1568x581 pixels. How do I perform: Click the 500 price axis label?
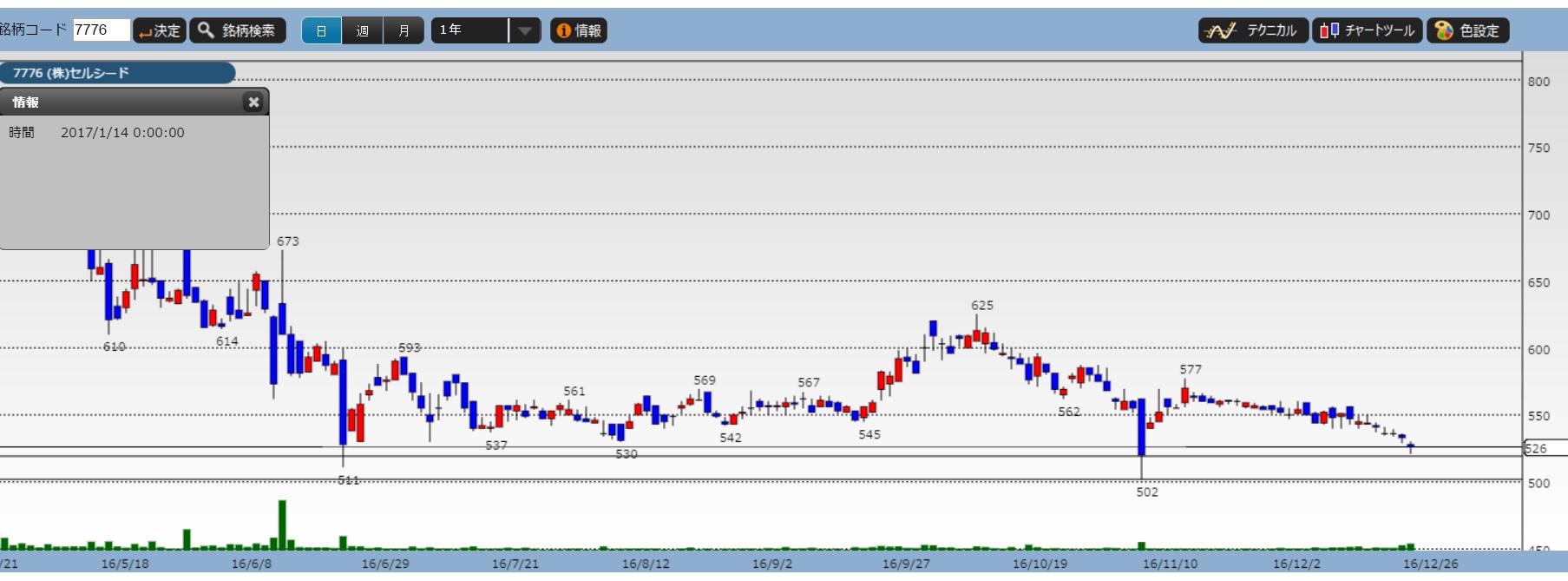(1538, 484)
